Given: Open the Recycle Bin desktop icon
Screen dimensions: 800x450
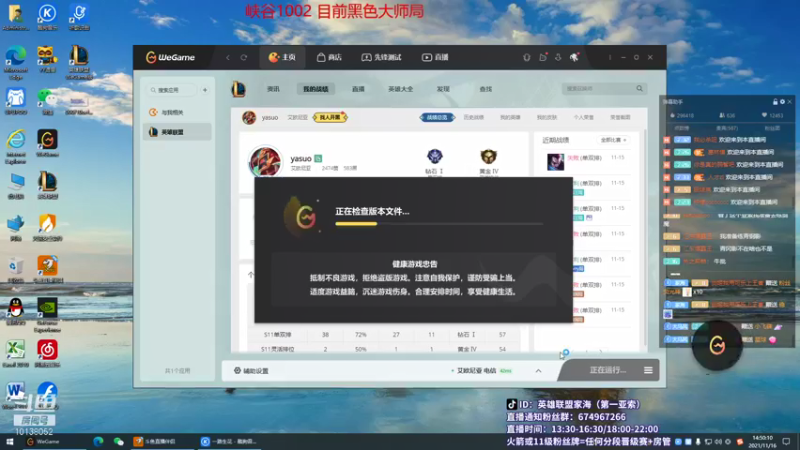Looking at the screenshot, I should click(15, 270).
